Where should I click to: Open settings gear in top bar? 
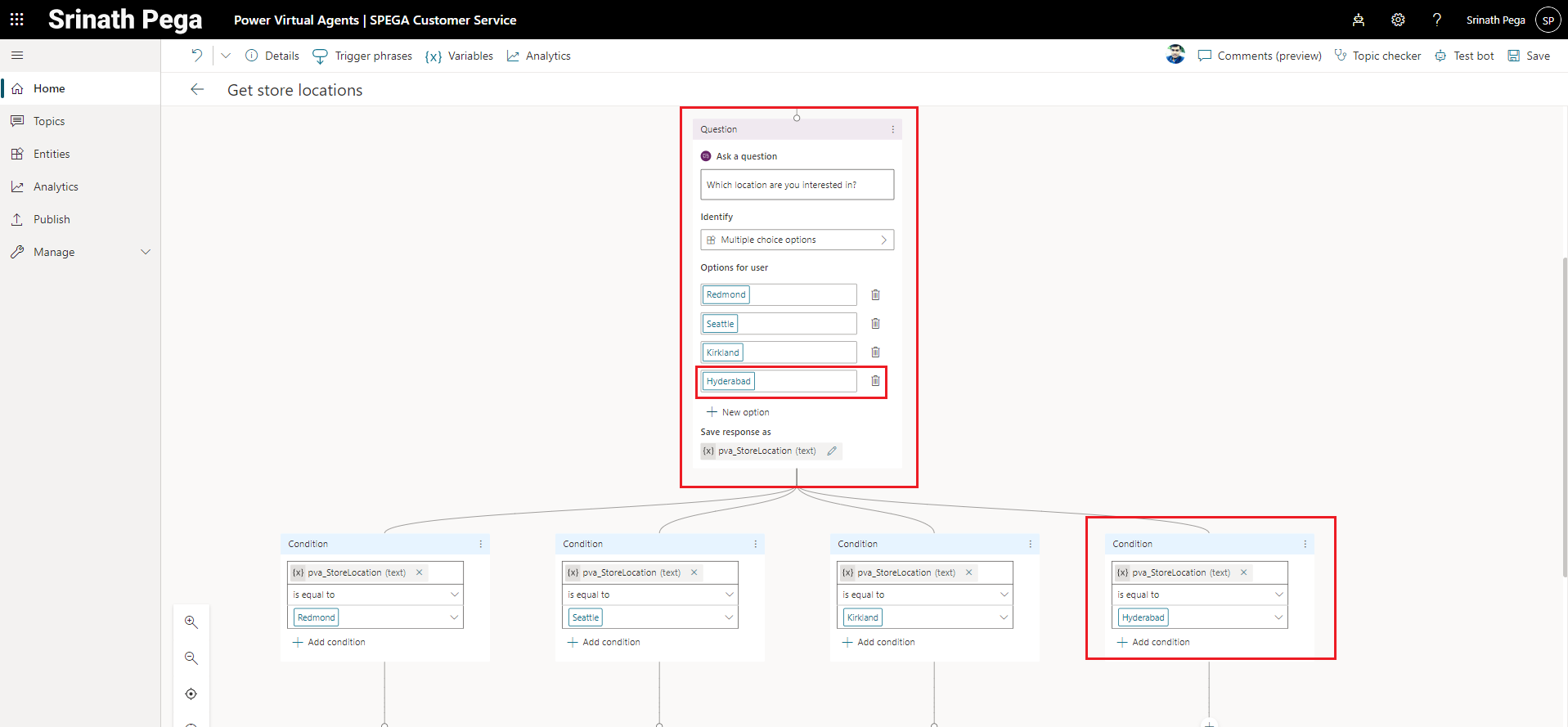[1398, 20]
